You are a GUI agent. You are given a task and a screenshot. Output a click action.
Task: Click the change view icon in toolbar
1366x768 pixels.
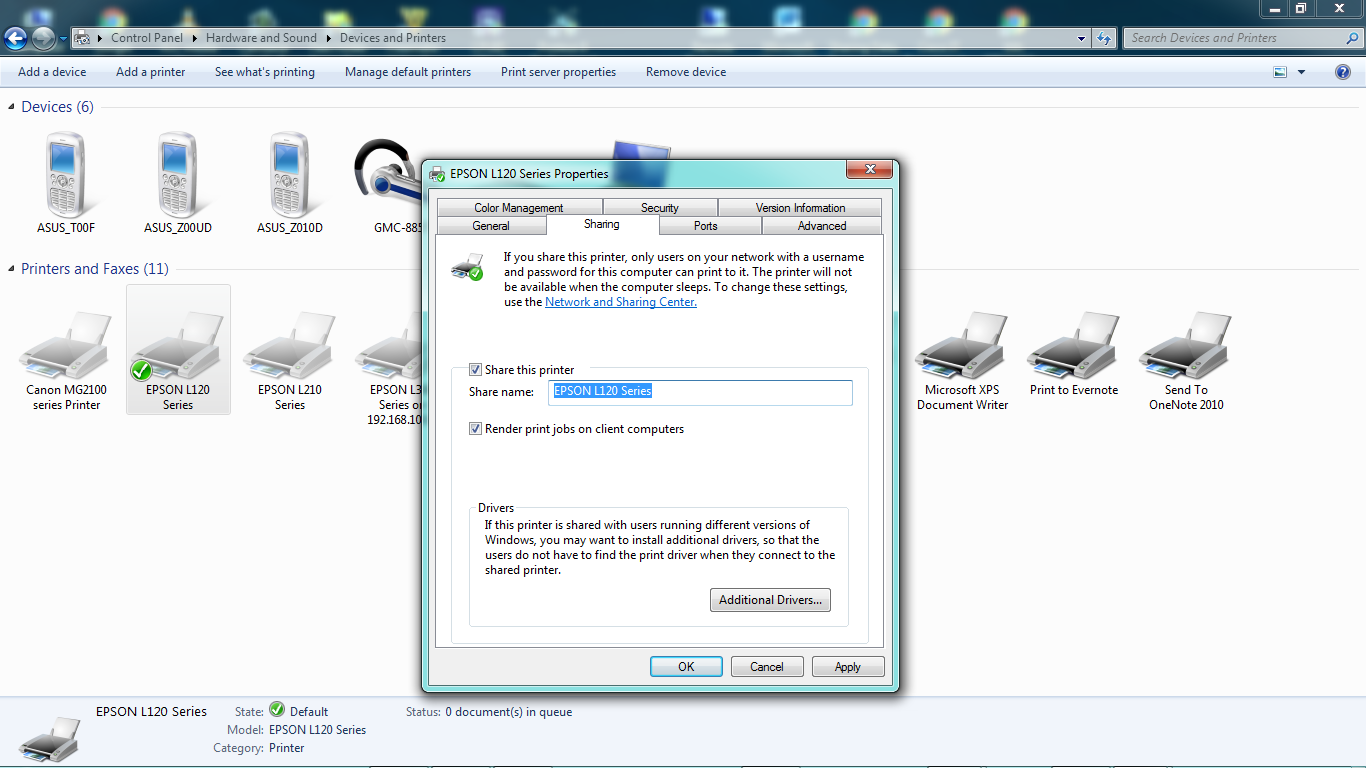pyautogui.click(x=1280, y=72)
